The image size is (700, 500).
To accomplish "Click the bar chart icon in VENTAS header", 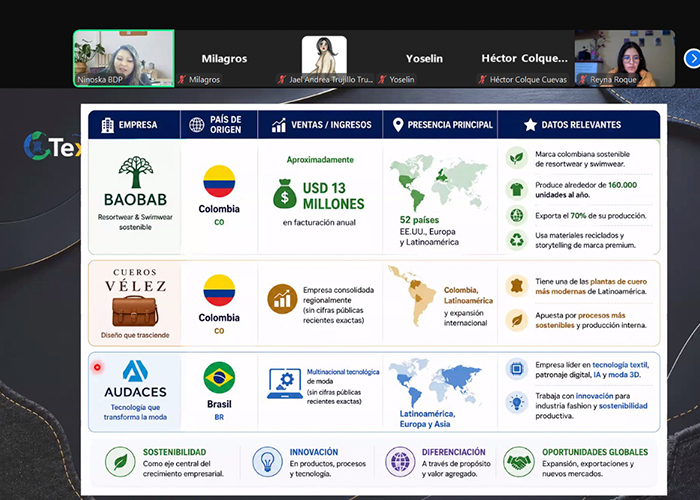I will (279, 125).
